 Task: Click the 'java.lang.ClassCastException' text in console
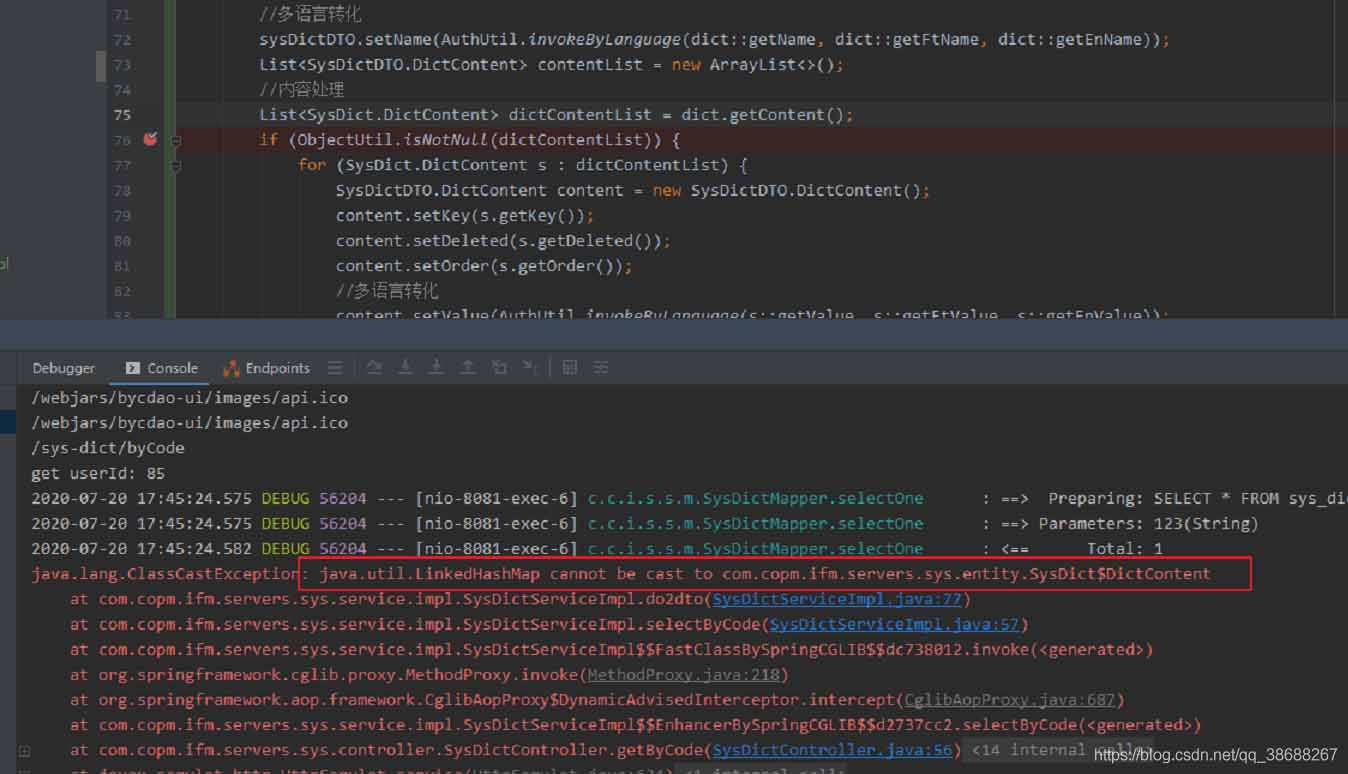165,574
